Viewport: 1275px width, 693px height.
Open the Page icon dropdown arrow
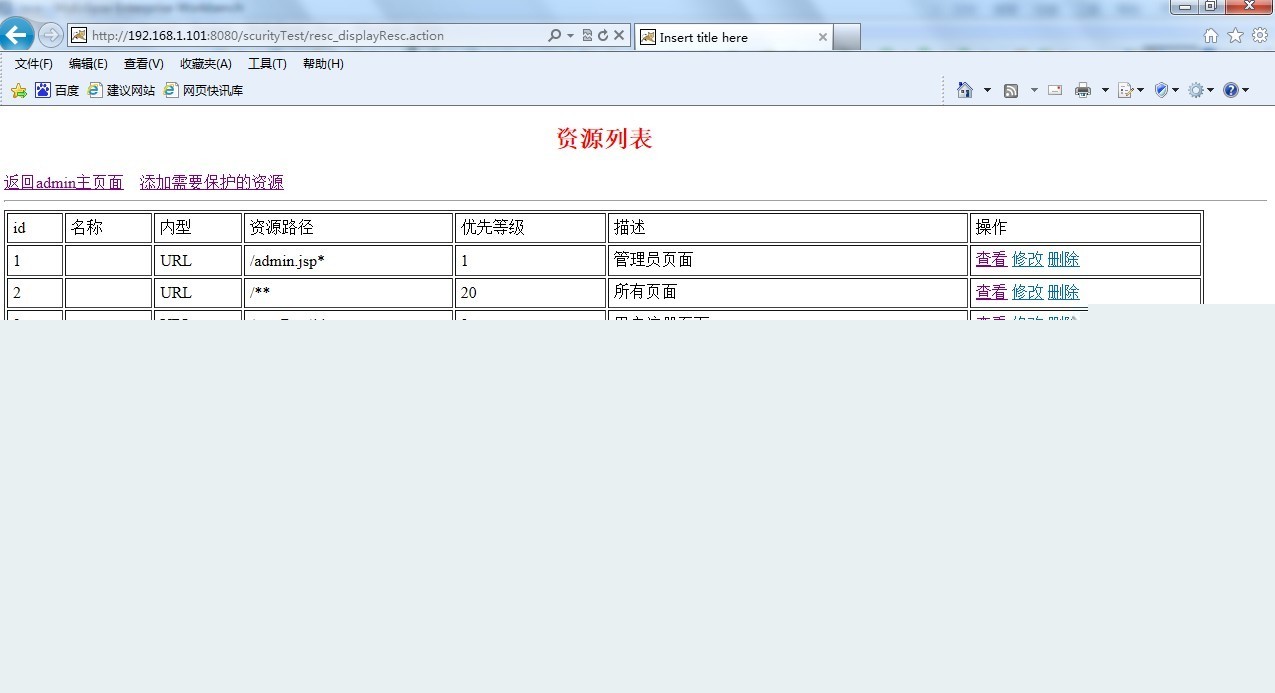(x=1141, y=89)
